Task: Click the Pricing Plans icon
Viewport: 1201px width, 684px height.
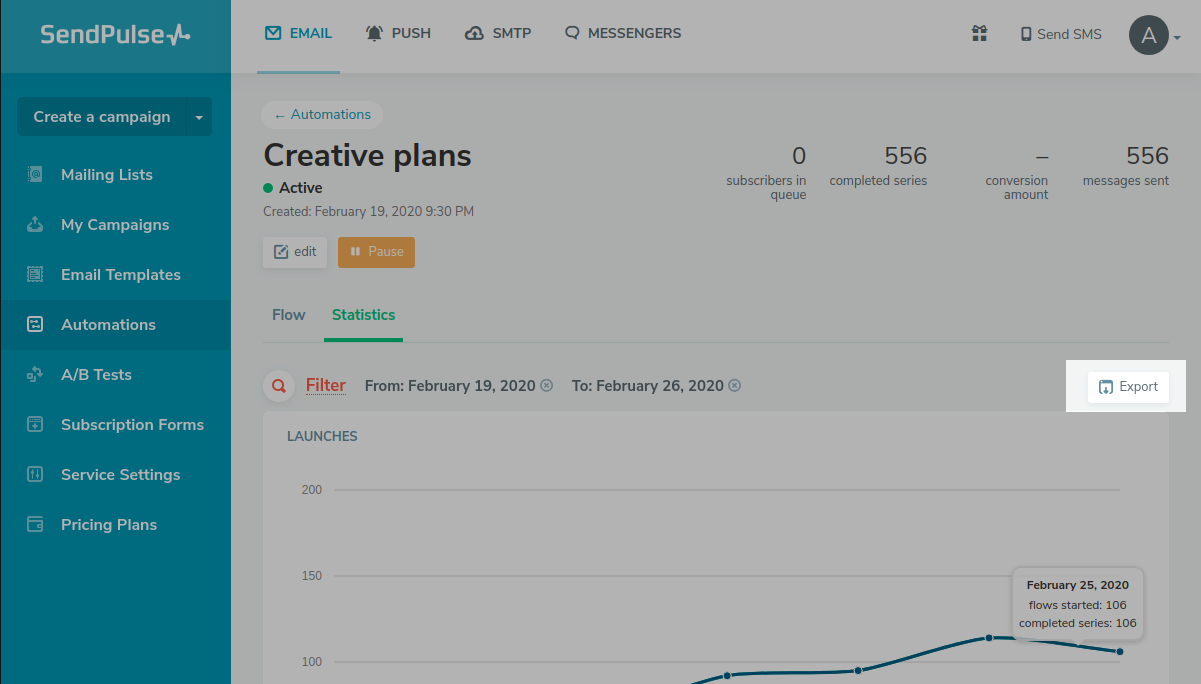Action: point(35,525)
